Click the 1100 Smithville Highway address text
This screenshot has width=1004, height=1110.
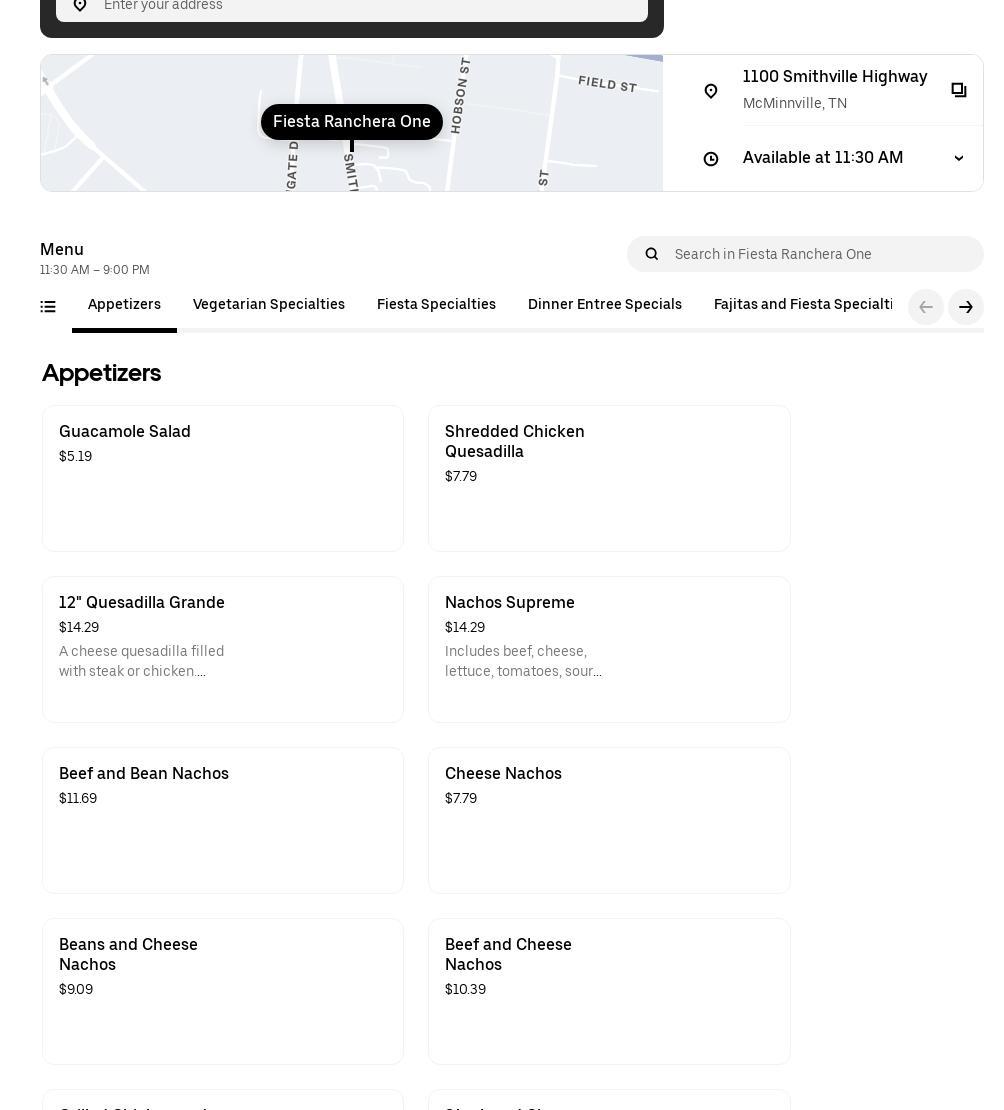[x=835, y=76]
